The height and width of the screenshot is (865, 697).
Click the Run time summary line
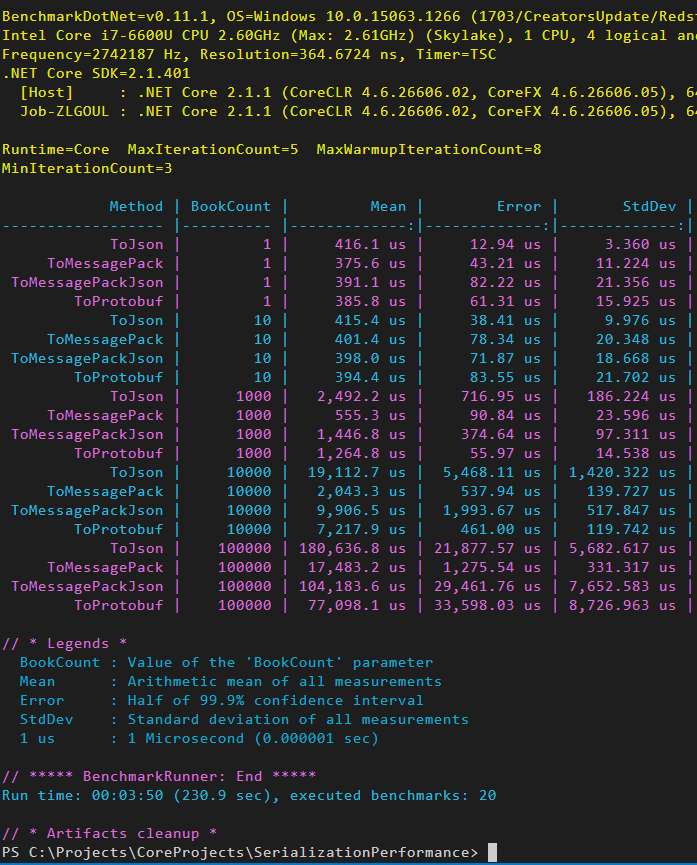pyautogui.click(x=248, y=795)
